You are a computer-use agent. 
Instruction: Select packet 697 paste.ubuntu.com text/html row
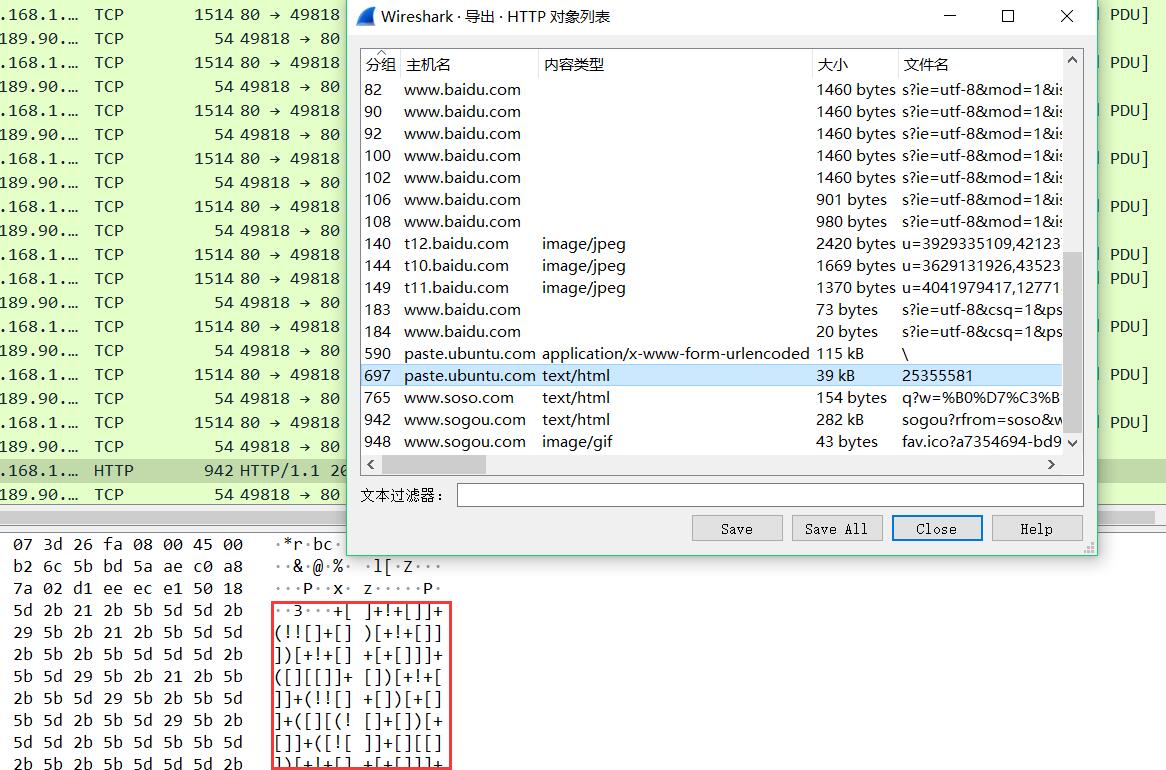tap(712, 376)
